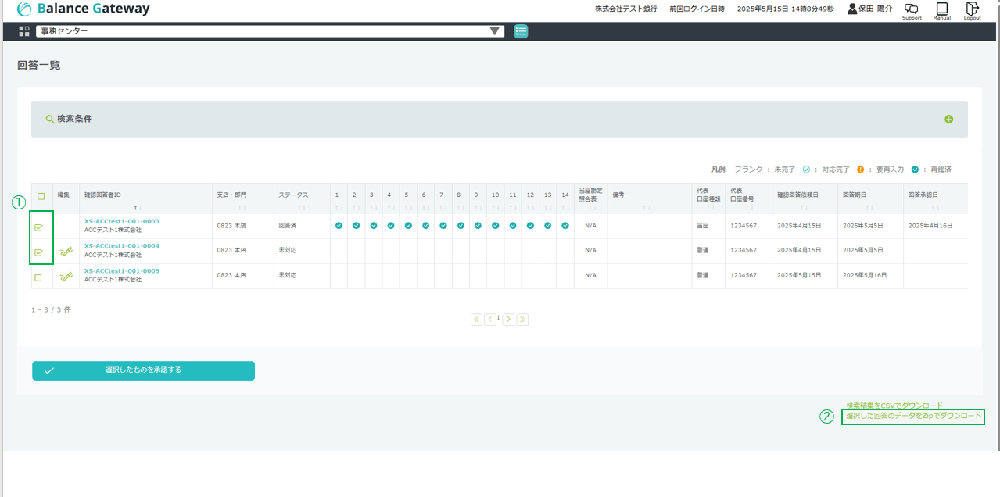Open the apps grid menu icon

point(25,31)
